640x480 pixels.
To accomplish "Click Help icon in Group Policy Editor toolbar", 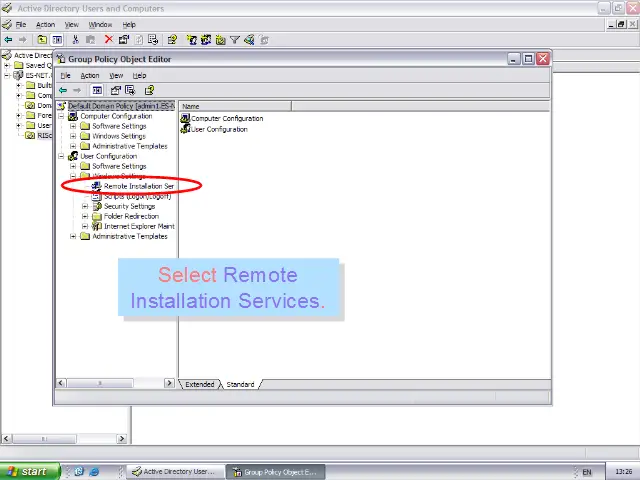I will pos(149,90).
